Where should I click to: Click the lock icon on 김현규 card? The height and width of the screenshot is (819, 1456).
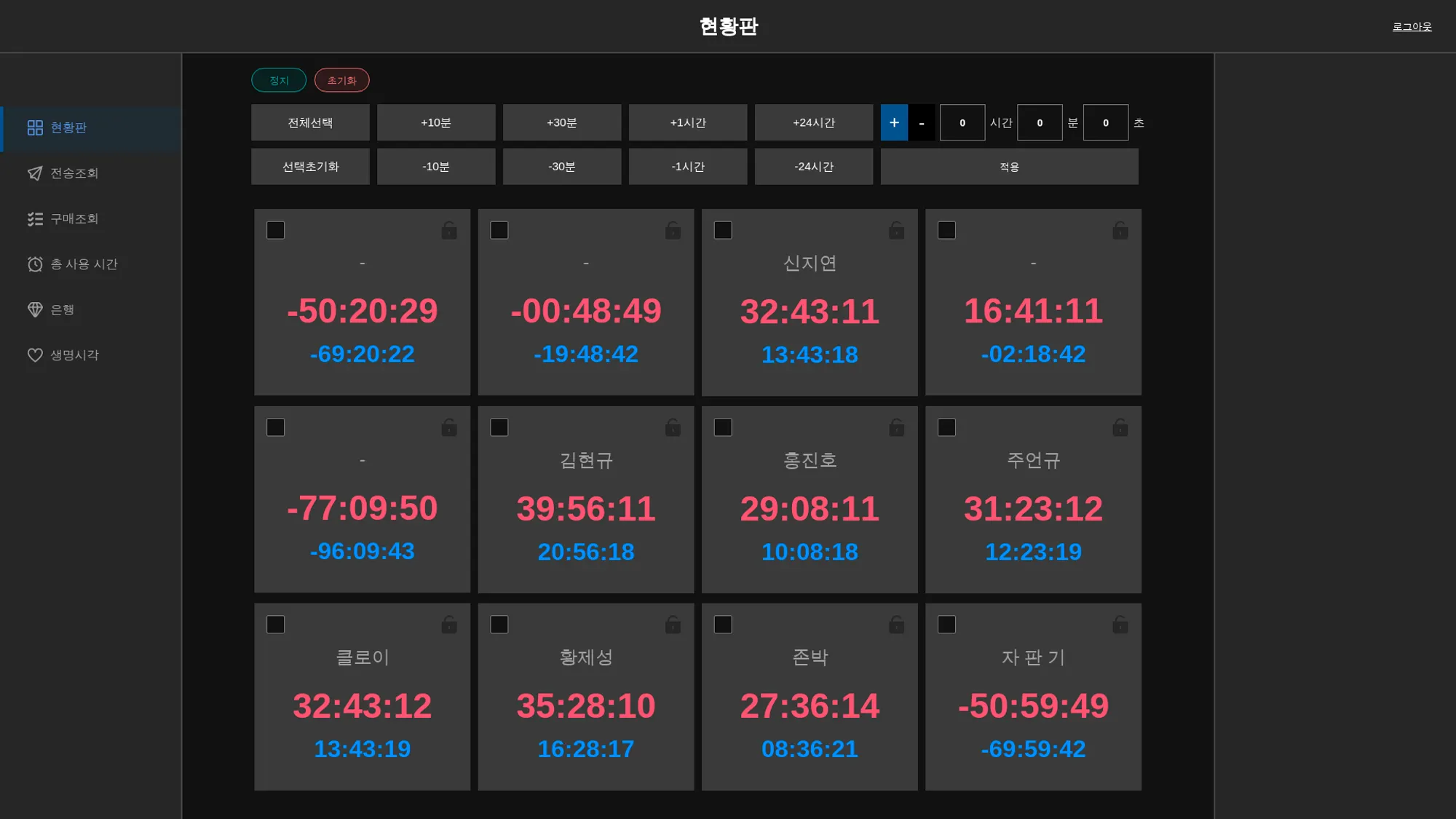673,428
